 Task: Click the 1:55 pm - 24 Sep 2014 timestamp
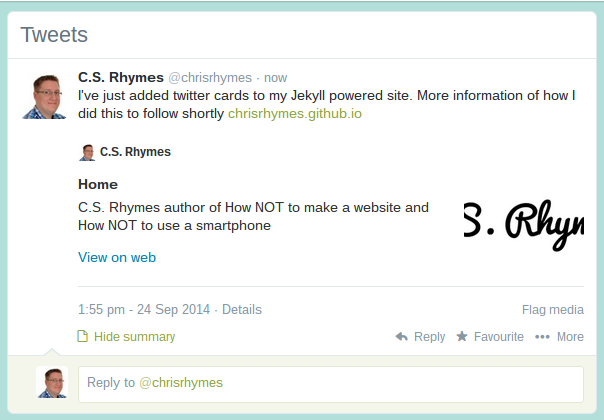[x=144, y=309]
